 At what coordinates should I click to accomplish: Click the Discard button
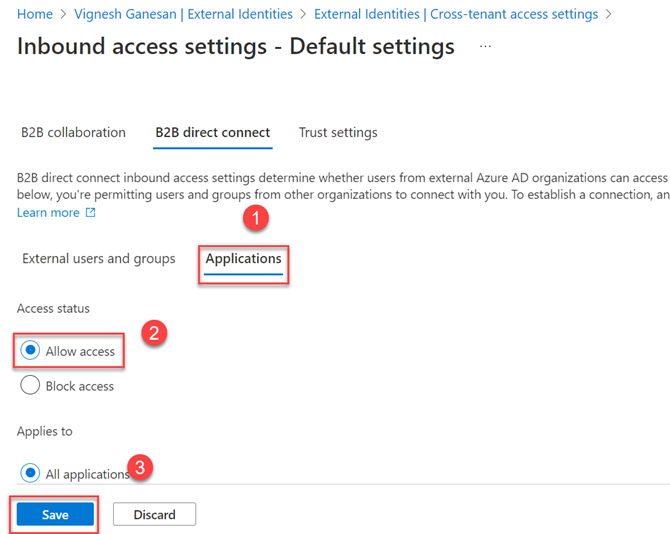click(x=154, y=514)
